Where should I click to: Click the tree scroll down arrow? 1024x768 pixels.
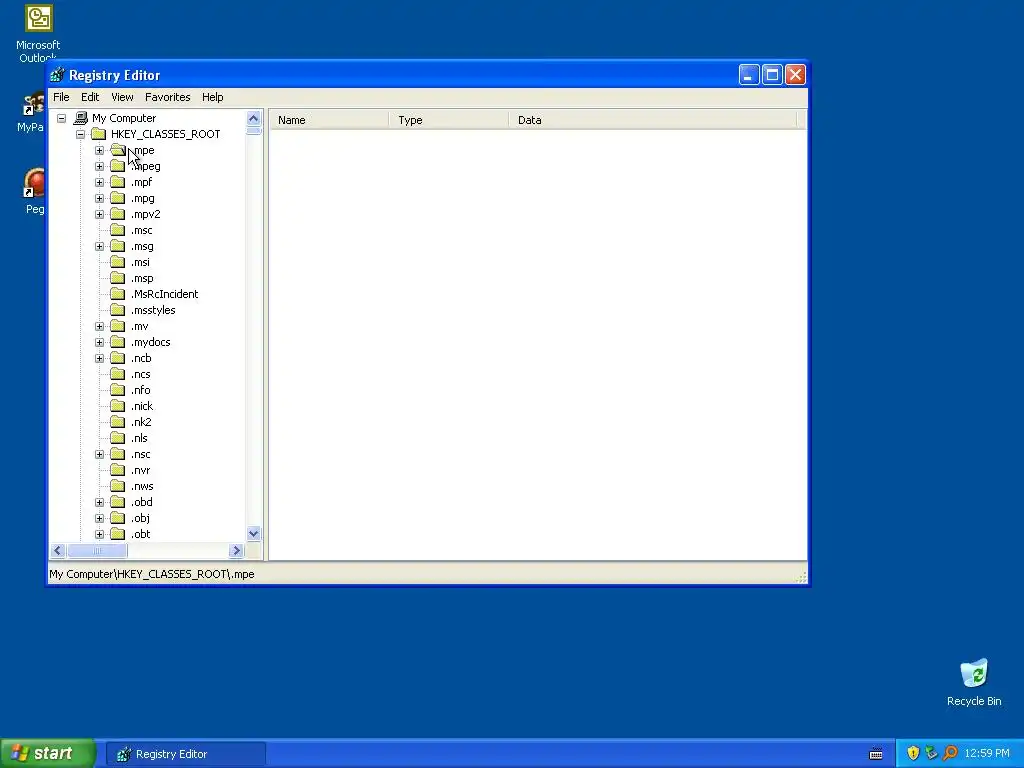click(253, 534)
